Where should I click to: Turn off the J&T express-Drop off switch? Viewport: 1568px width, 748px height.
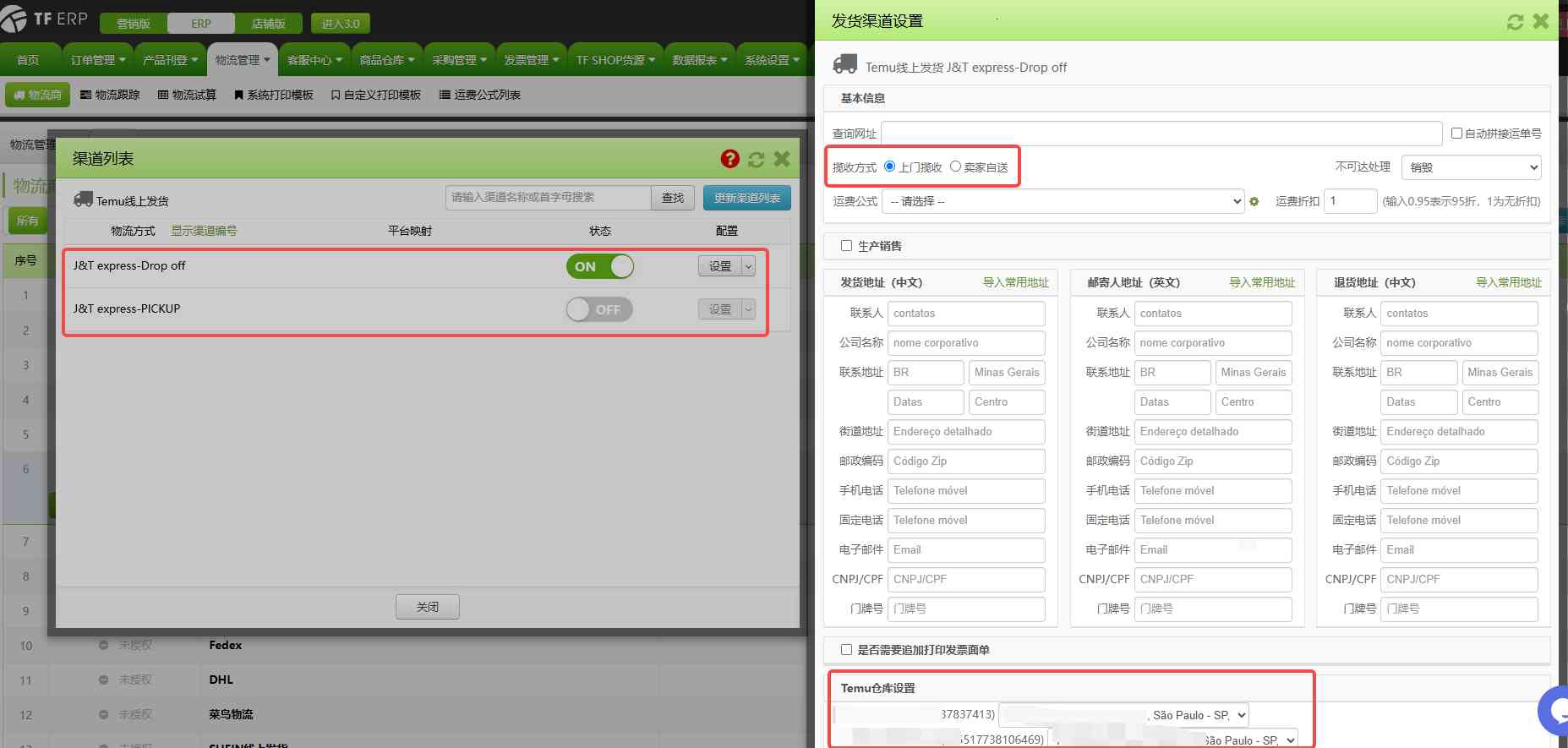click(599, 266)
